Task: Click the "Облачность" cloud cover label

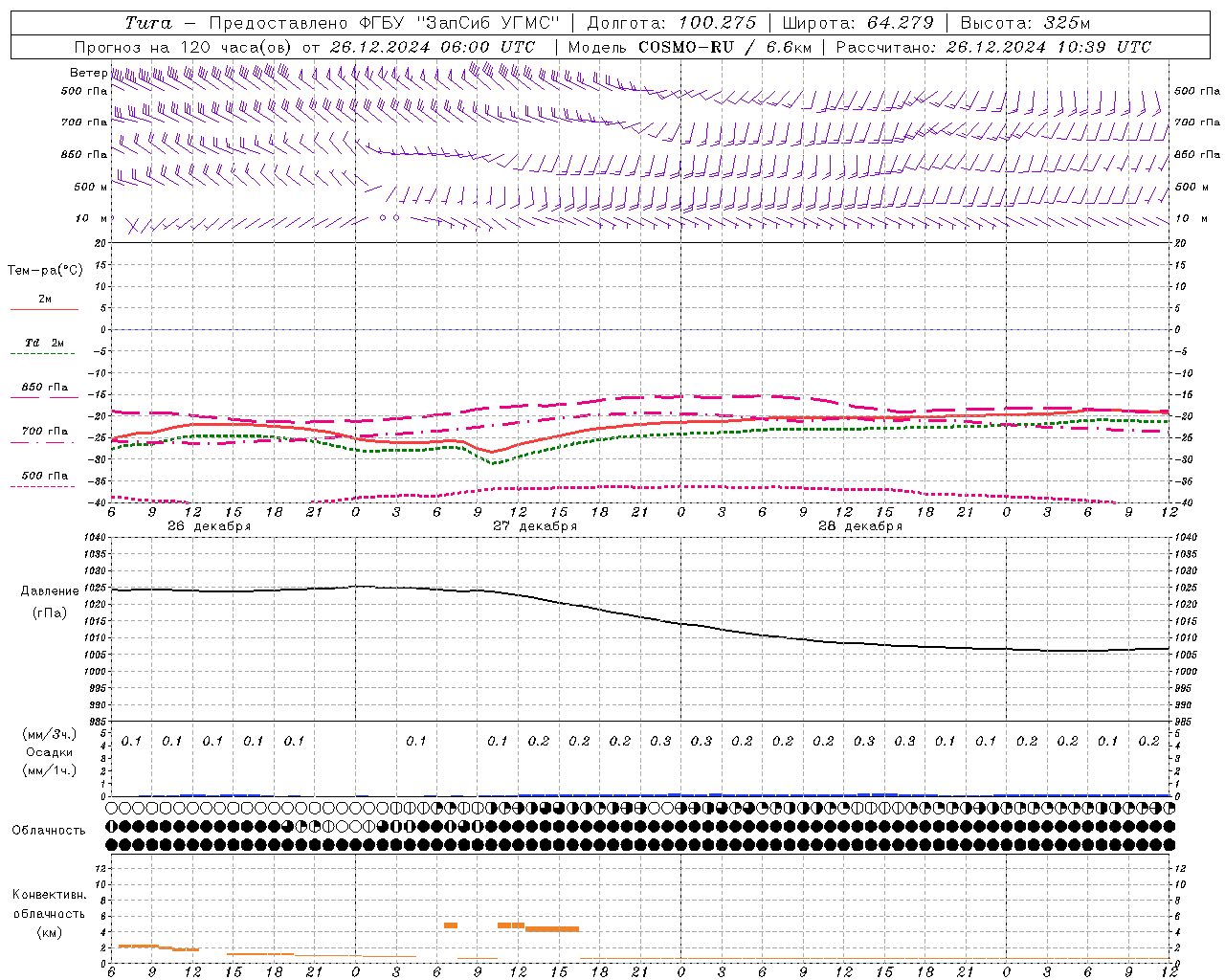Action: 49,831
